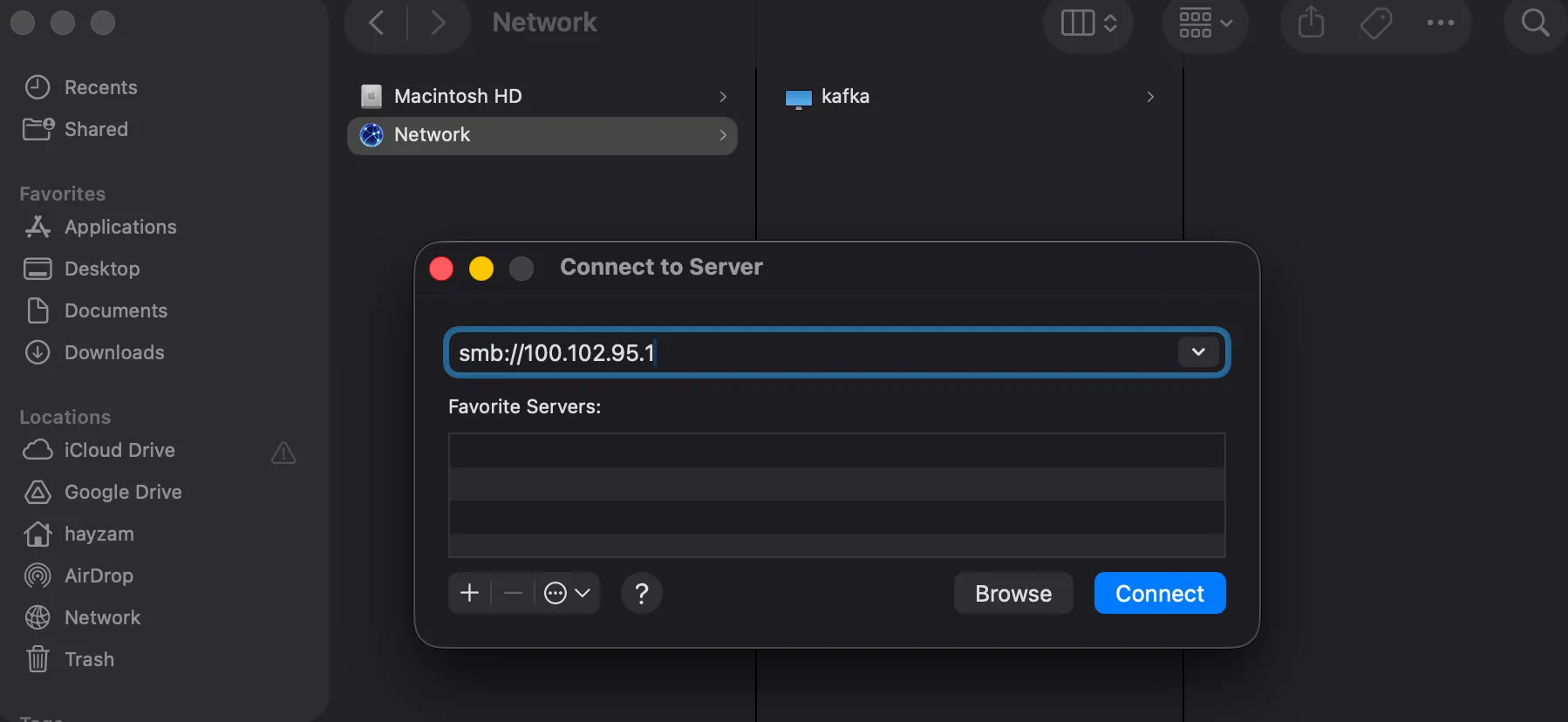The image size is (1568, 722).
Task: Open Finder search
Action: (1535, 23)
